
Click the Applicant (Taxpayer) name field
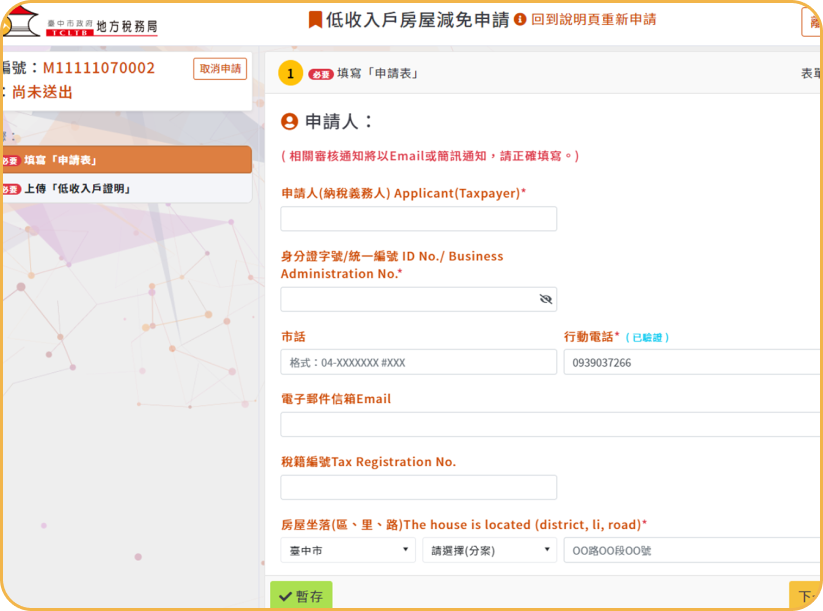coord(418,219)
